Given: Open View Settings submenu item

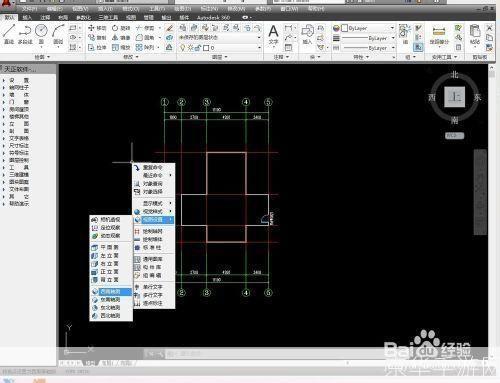Looking at the screenshot, I should pyautogui.click(x=154, y=220).
